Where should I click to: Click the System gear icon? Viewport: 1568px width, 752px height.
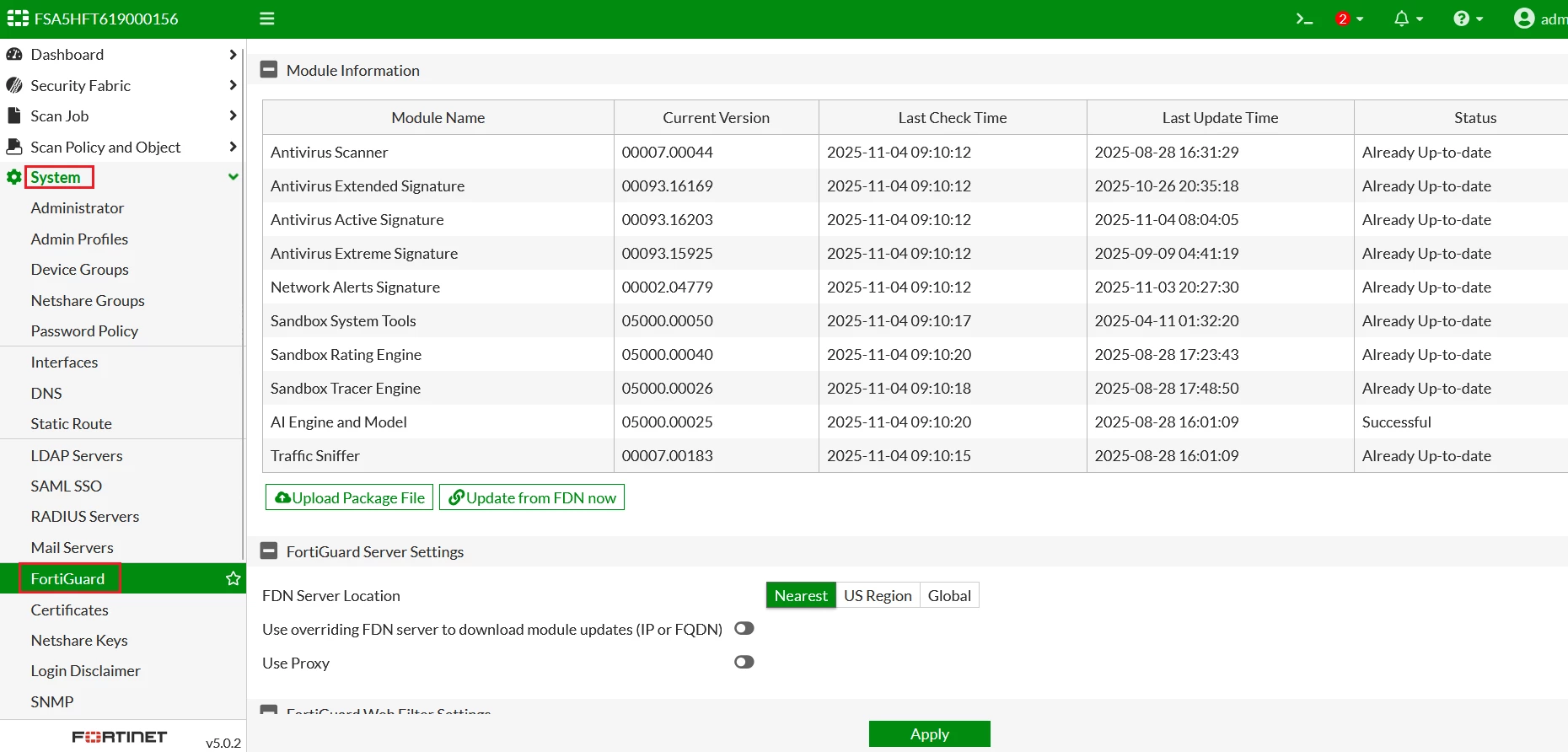tap(14, 177)
